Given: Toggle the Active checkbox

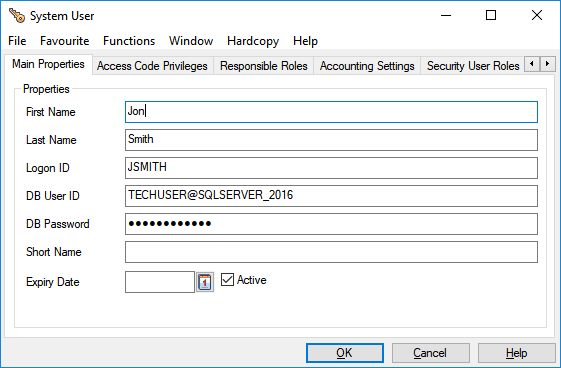Looking at the screenshot, I should pyautogui.click(x=227, y=280).
